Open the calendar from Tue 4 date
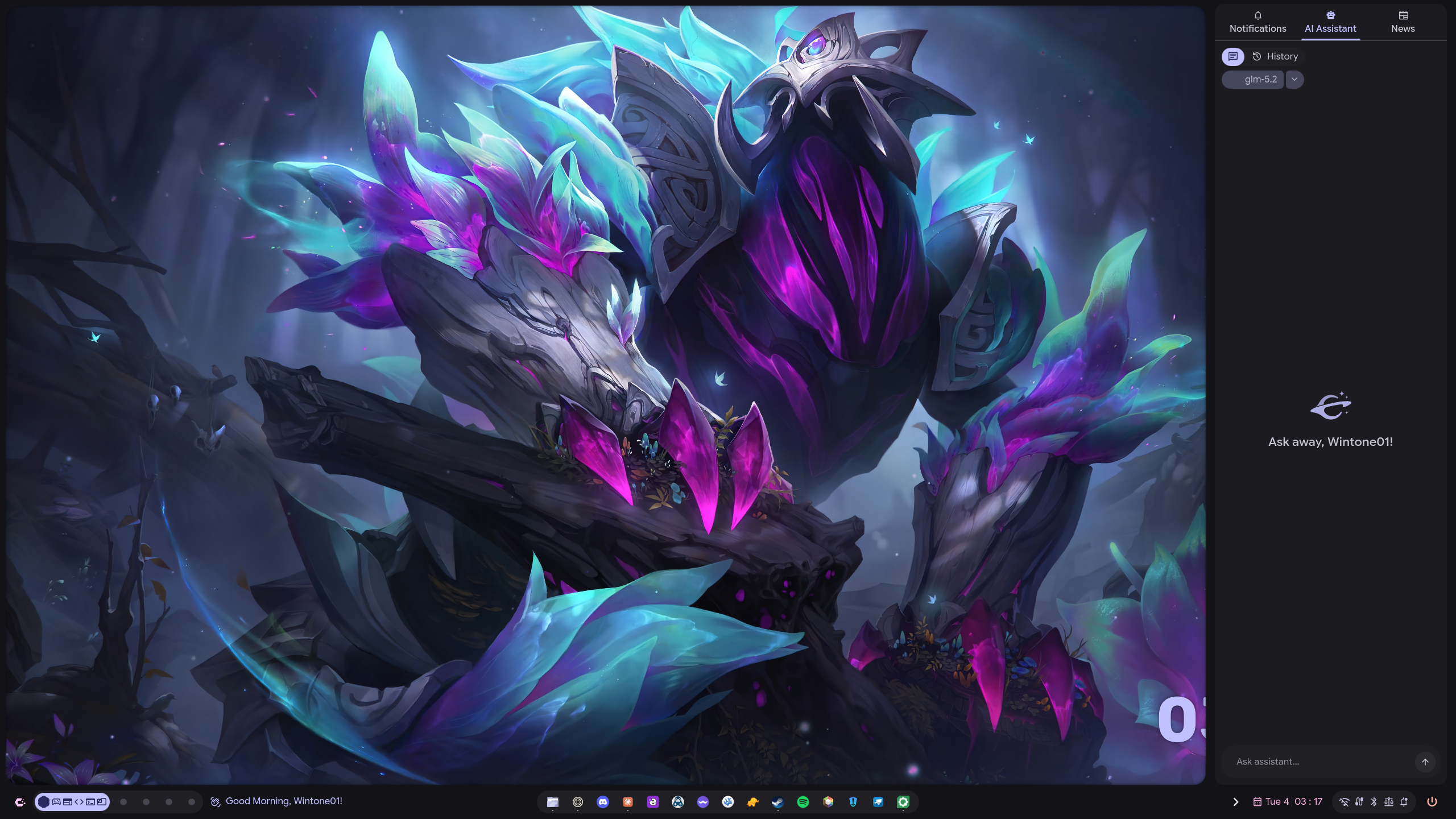This screenshot has width=1456, height=819. (1271, 802)
